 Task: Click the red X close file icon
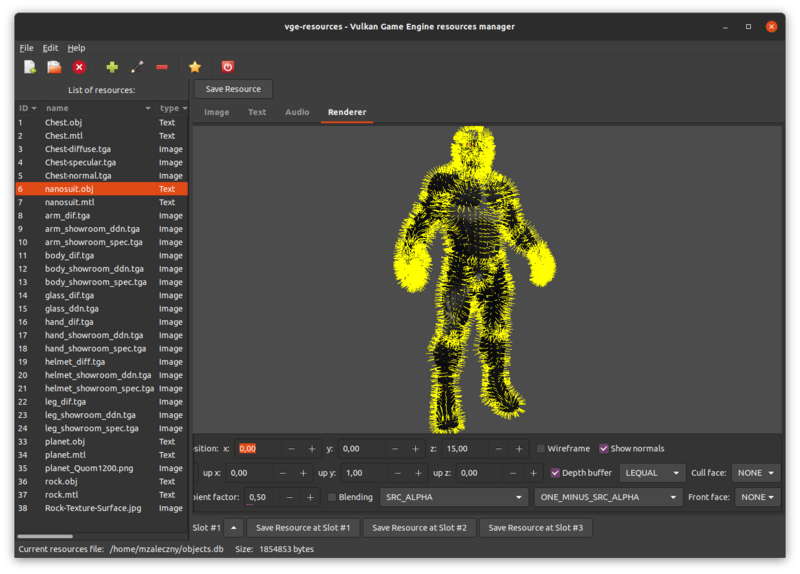(79, 67)
